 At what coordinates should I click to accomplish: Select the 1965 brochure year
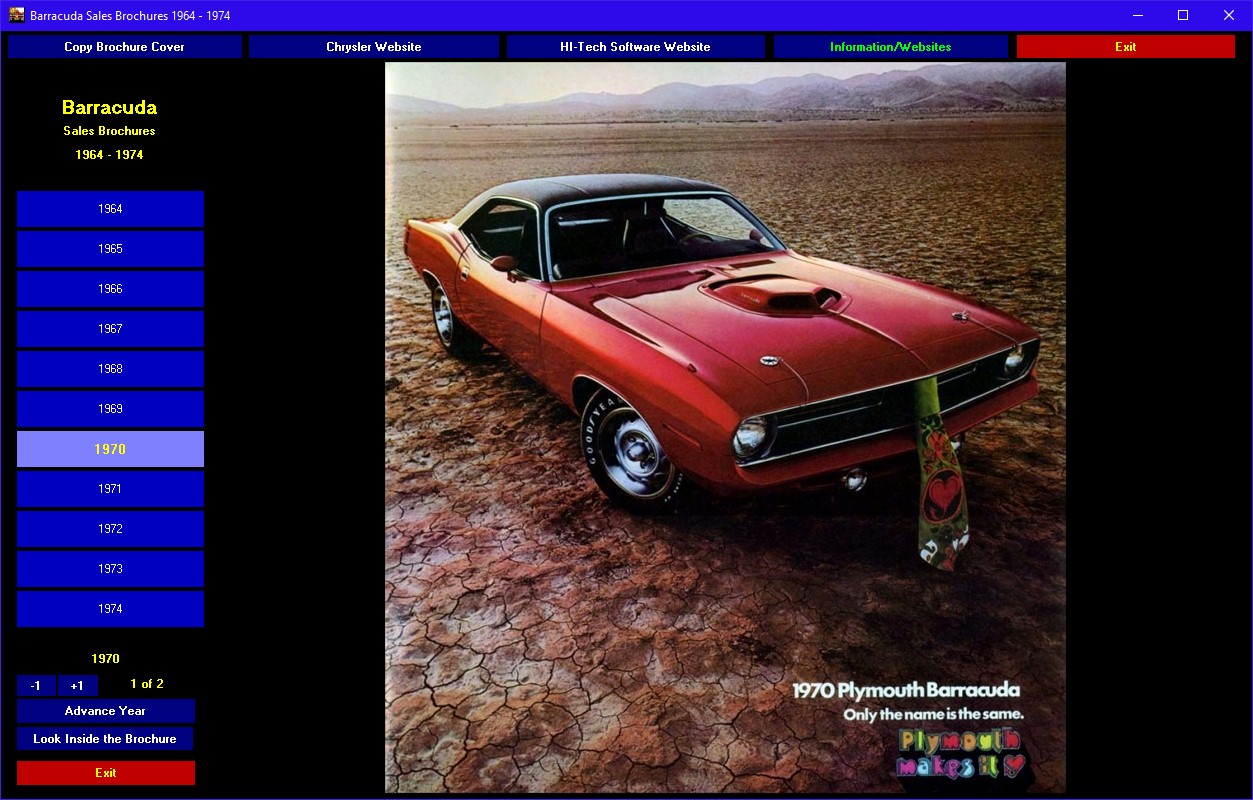point(110,249)
